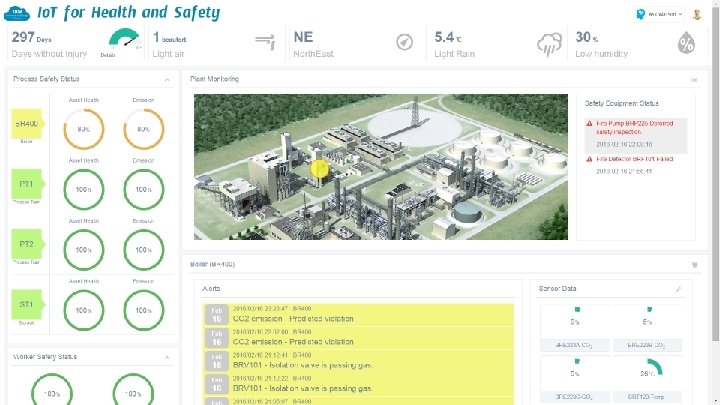This screenshot has height=405, width=720.
Task: Select the PT2 process train tag
Action: pyautogui.click(x=27, y=244)
